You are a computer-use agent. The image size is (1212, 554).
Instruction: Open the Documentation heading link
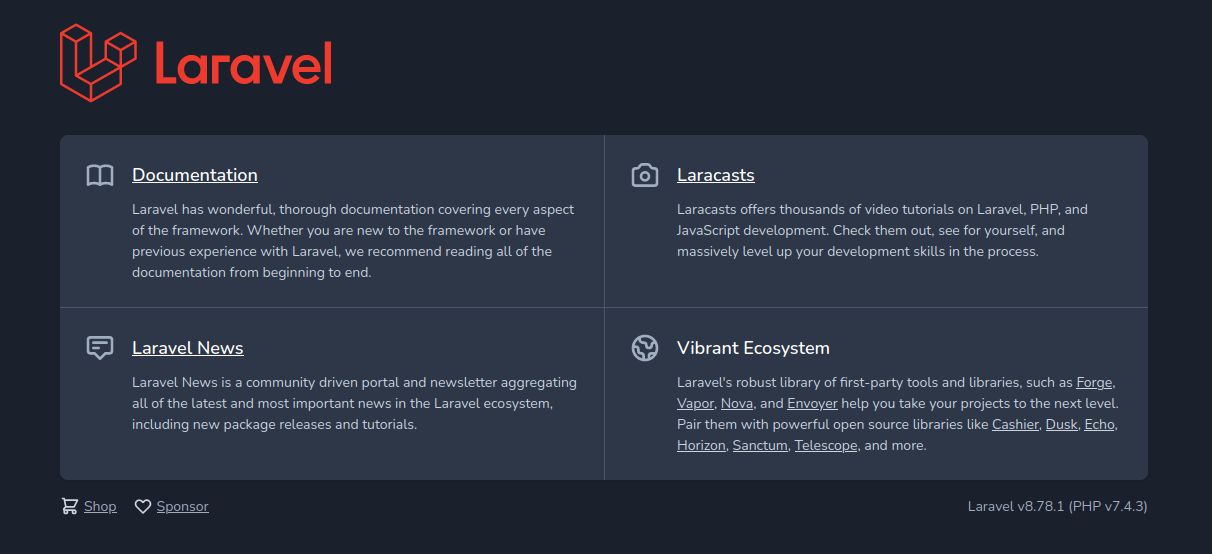[x=195, y=175]
